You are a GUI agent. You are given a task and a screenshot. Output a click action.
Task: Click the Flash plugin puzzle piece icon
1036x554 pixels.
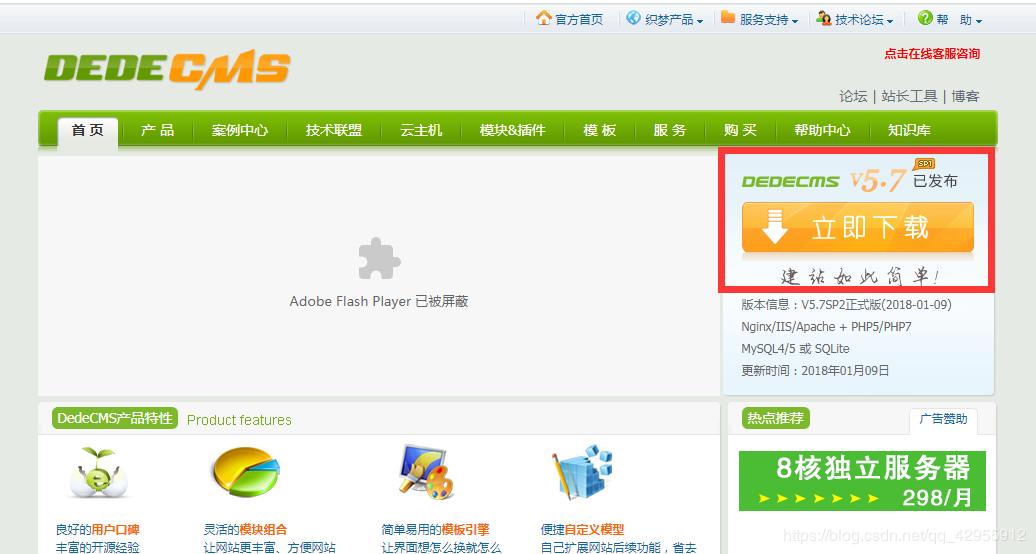click(x=379, y=258)
